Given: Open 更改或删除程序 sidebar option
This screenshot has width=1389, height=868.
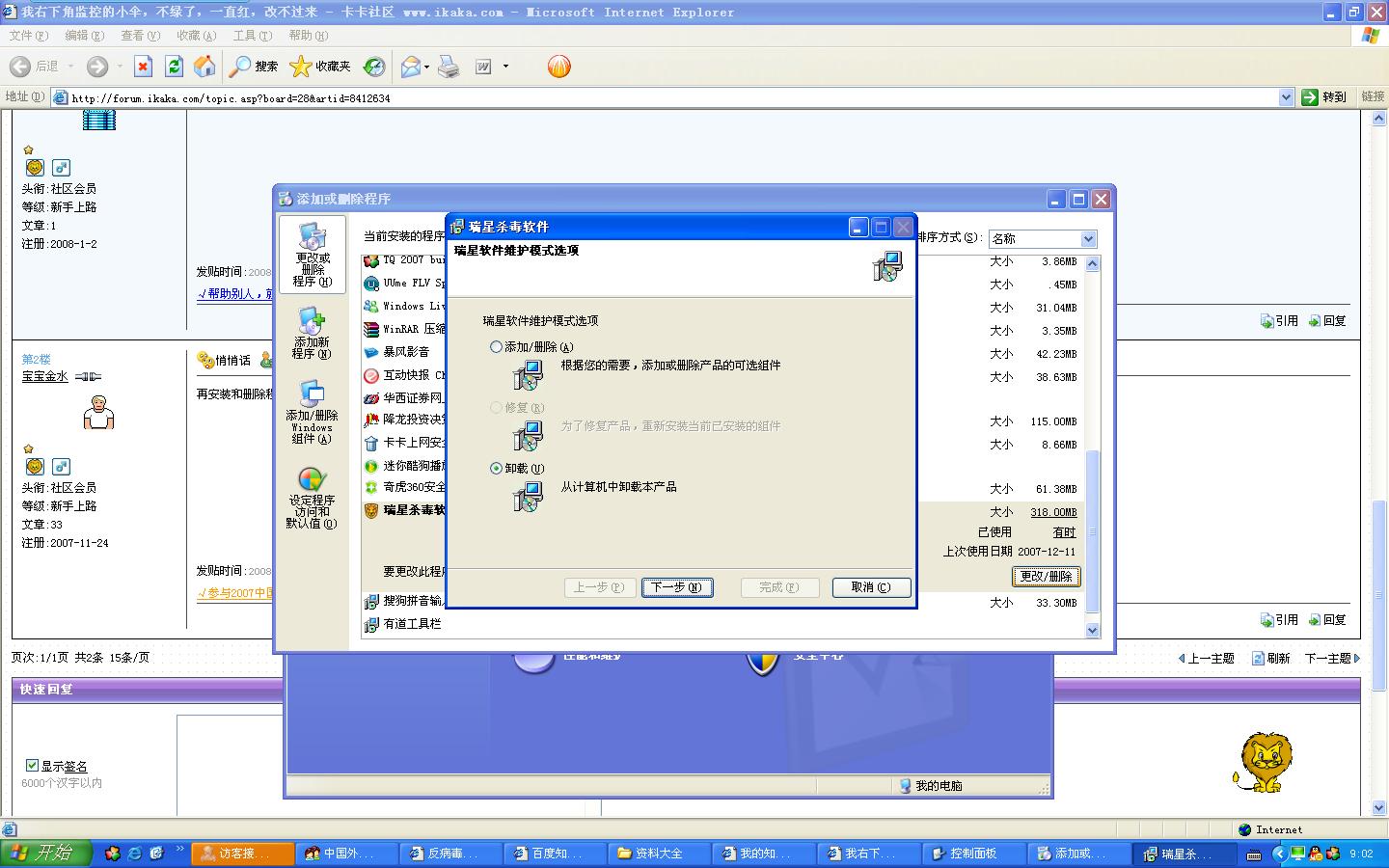Looking at the screenshot, I should click(313, 255).
